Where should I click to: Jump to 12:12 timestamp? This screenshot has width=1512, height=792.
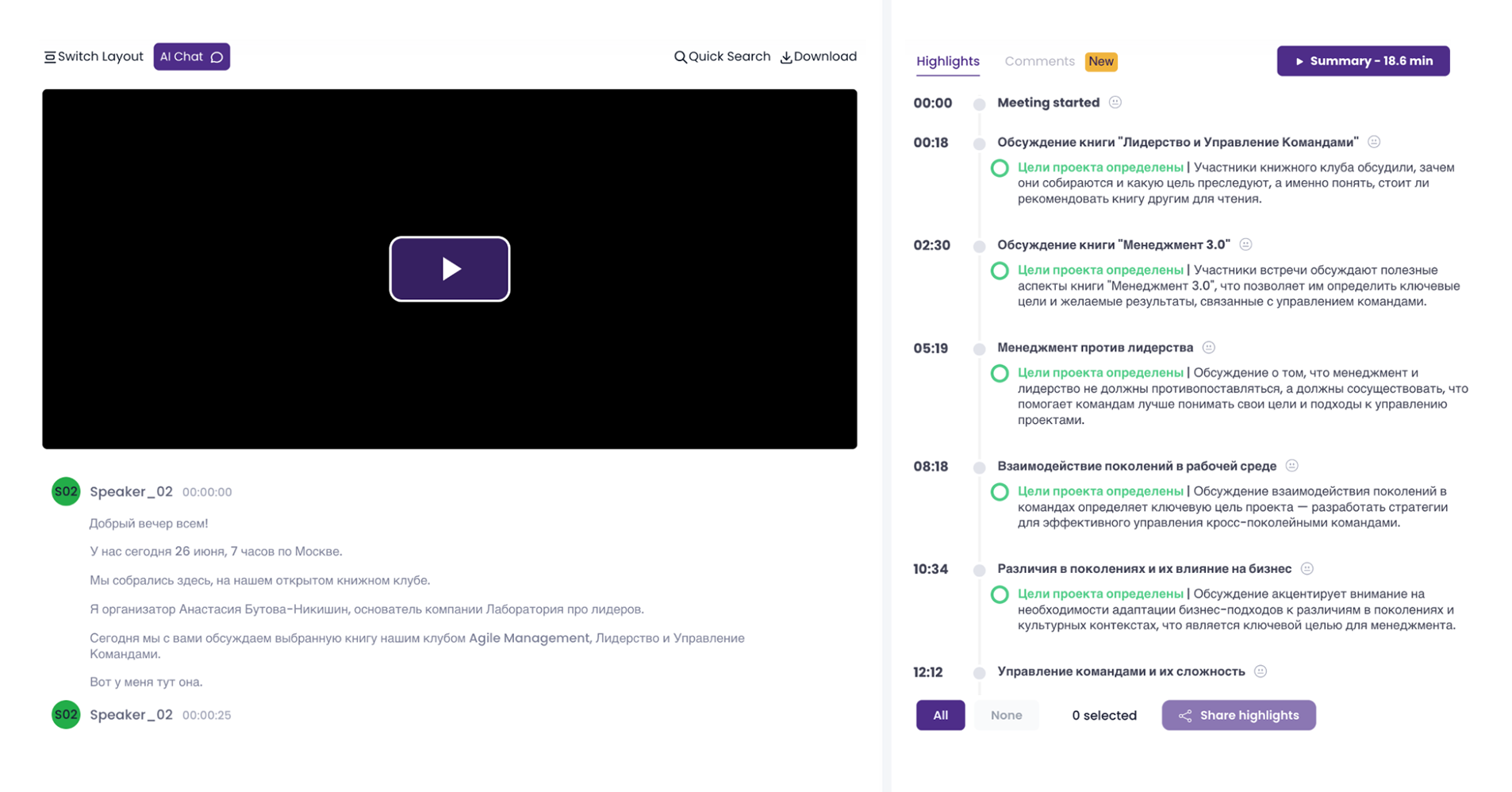tap(928, 672)
